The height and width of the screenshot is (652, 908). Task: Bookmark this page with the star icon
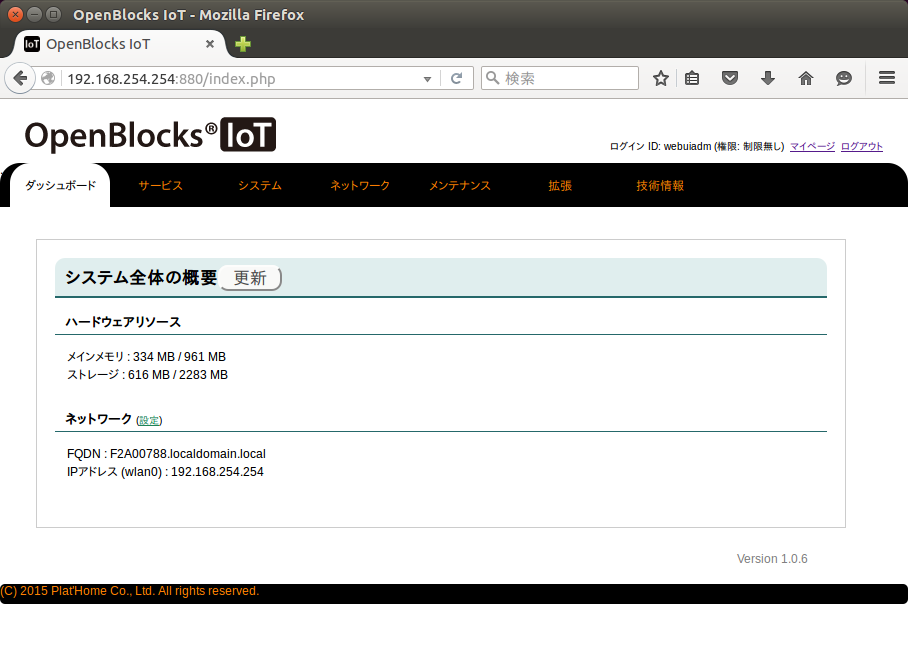661,78
